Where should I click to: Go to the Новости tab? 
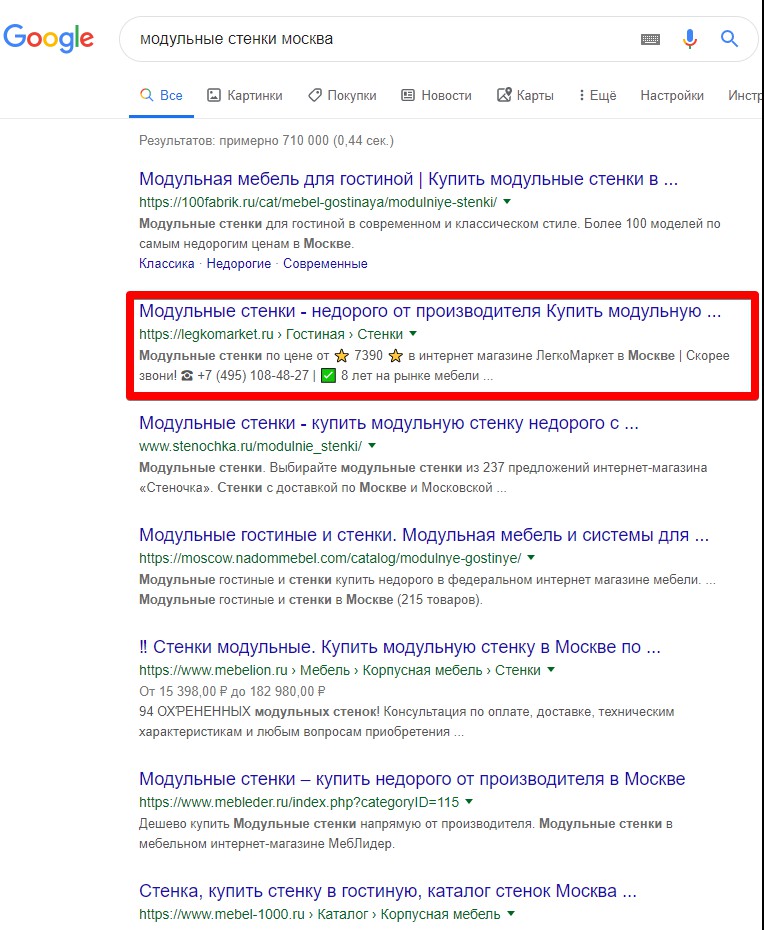(436, 95)
